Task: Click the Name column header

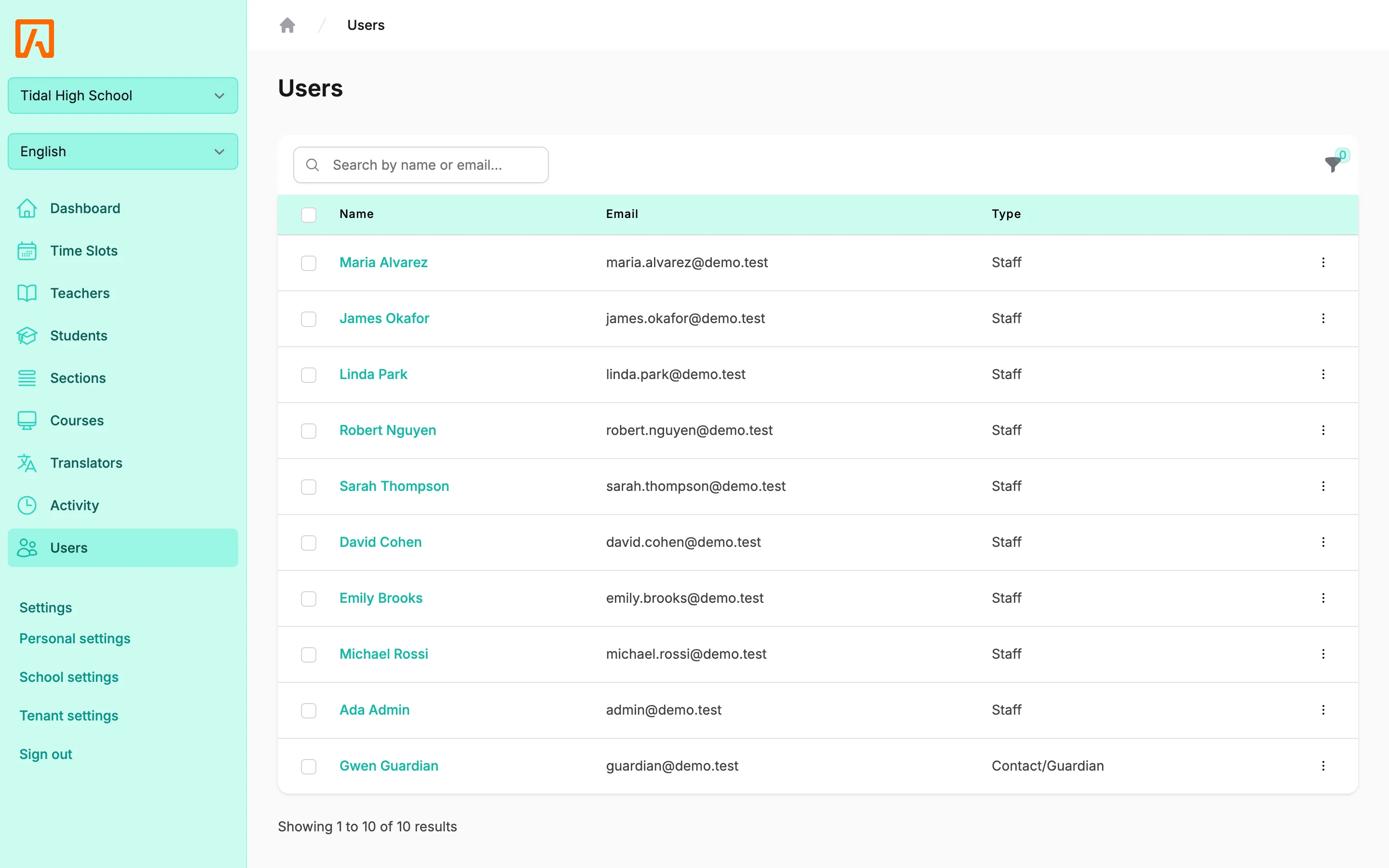Action: (x=356, y=214)
